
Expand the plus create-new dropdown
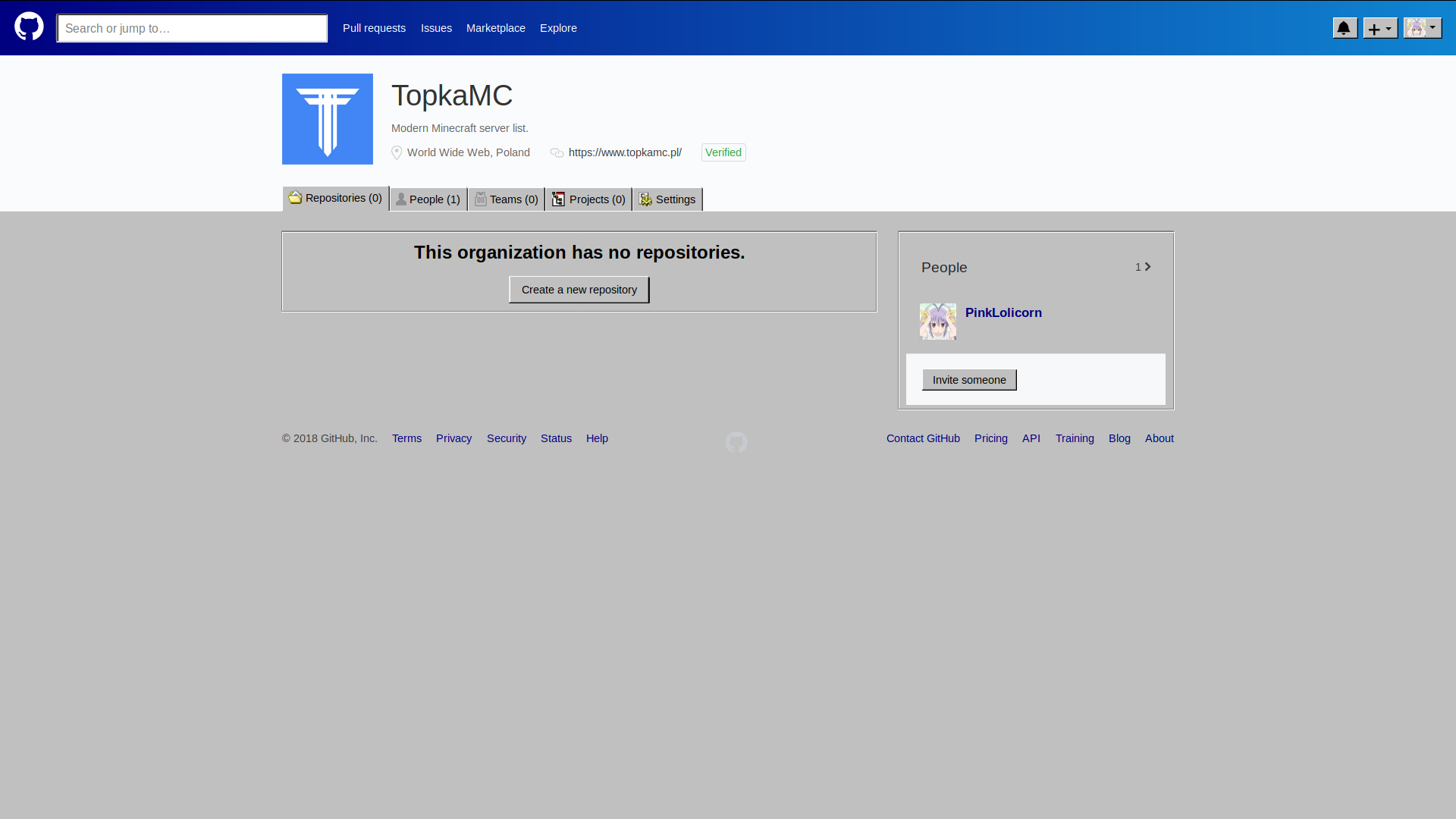(1379, 28)
